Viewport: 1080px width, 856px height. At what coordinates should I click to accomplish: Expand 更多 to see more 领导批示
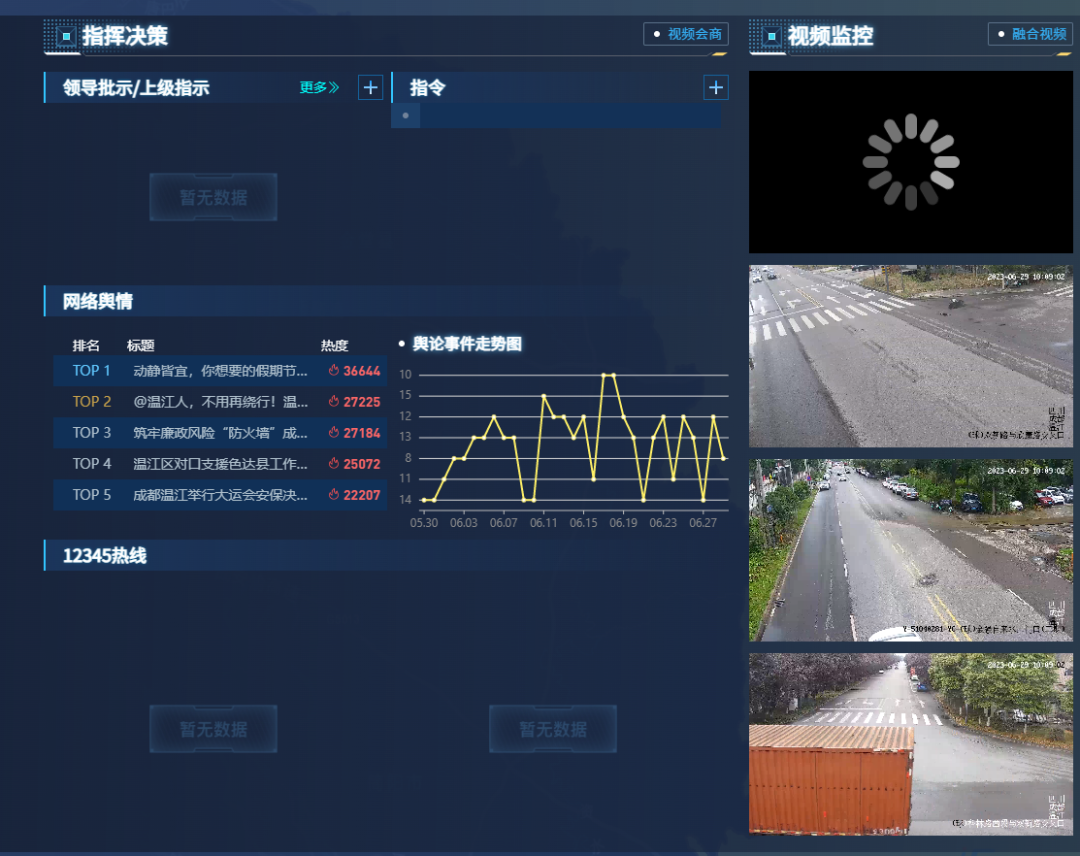(x=319, y=88)
